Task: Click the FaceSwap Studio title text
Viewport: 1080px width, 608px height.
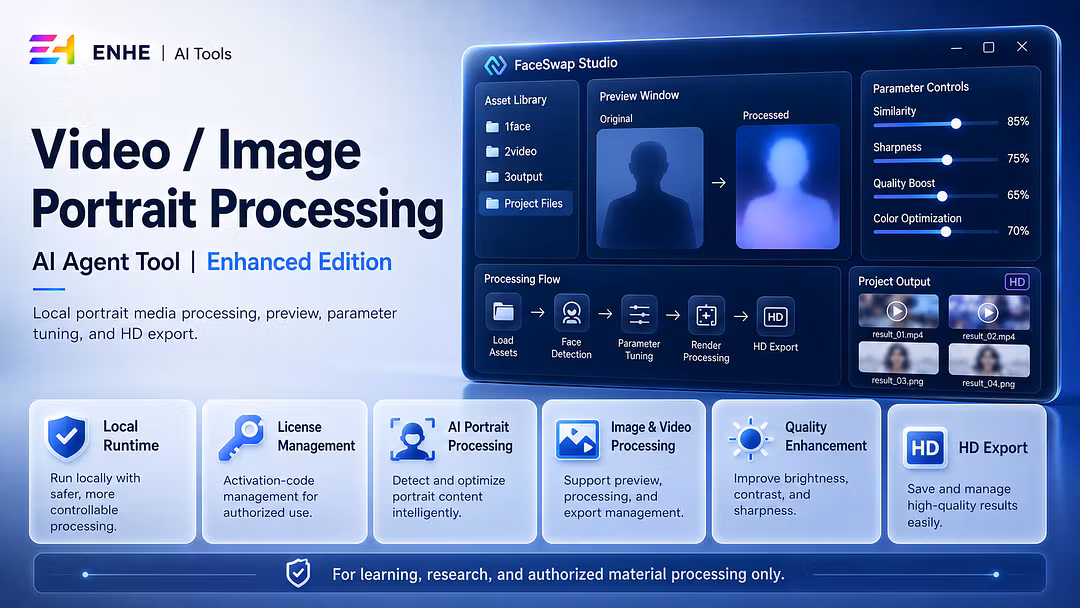Action: (565, 63)
